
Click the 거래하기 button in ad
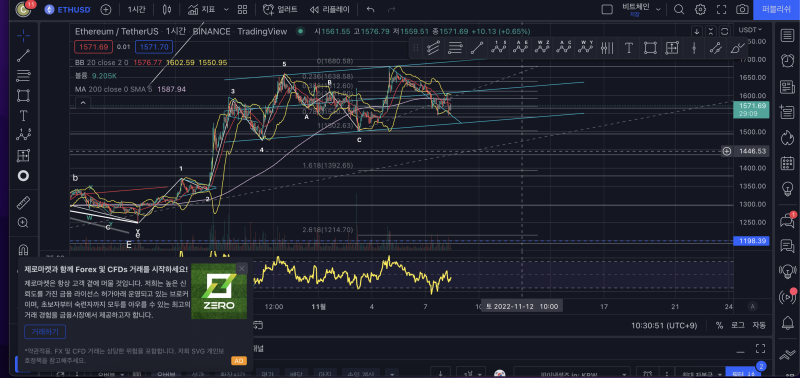(45, 332)
